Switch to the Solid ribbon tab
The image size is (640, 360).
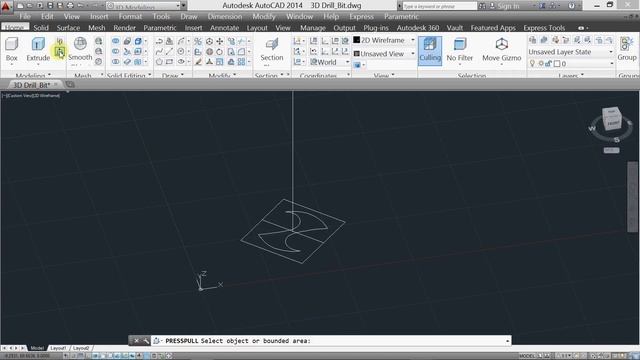tap(41, 28)
